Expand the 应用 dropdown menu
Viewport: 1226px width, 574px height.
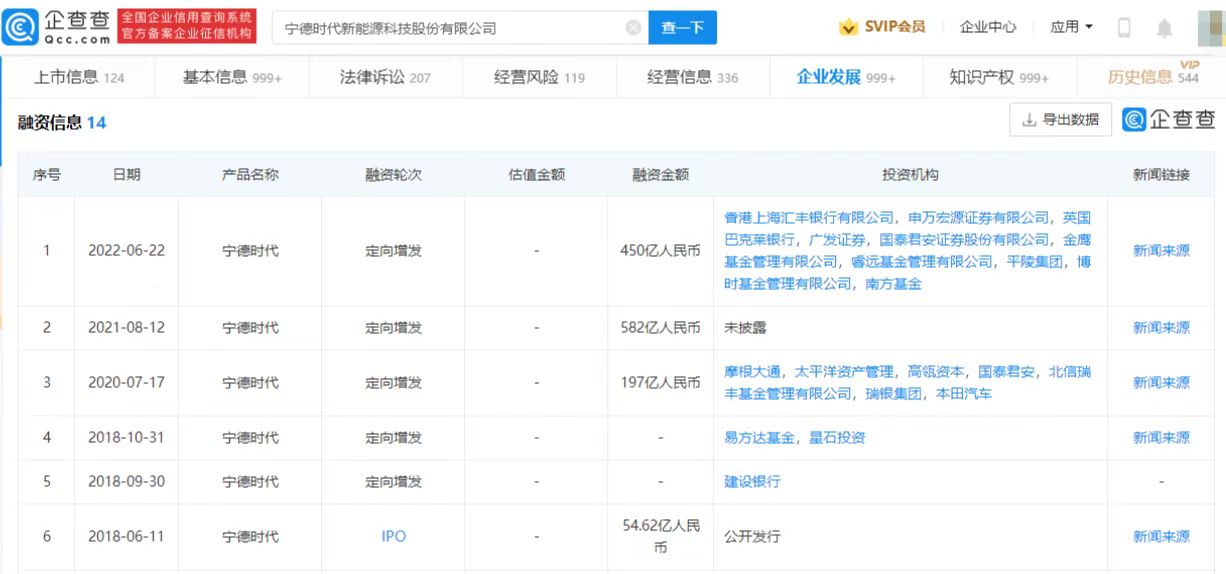click(1071, 27)
